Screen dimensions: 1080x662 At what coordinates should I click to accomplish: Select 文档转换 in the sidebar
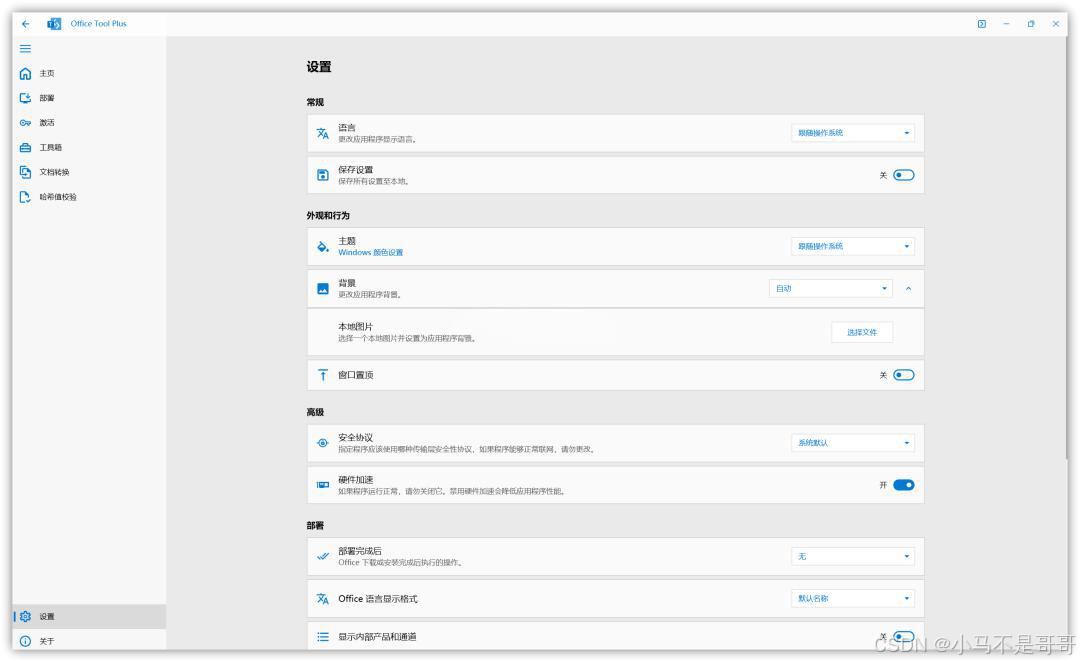click(89, 172)
